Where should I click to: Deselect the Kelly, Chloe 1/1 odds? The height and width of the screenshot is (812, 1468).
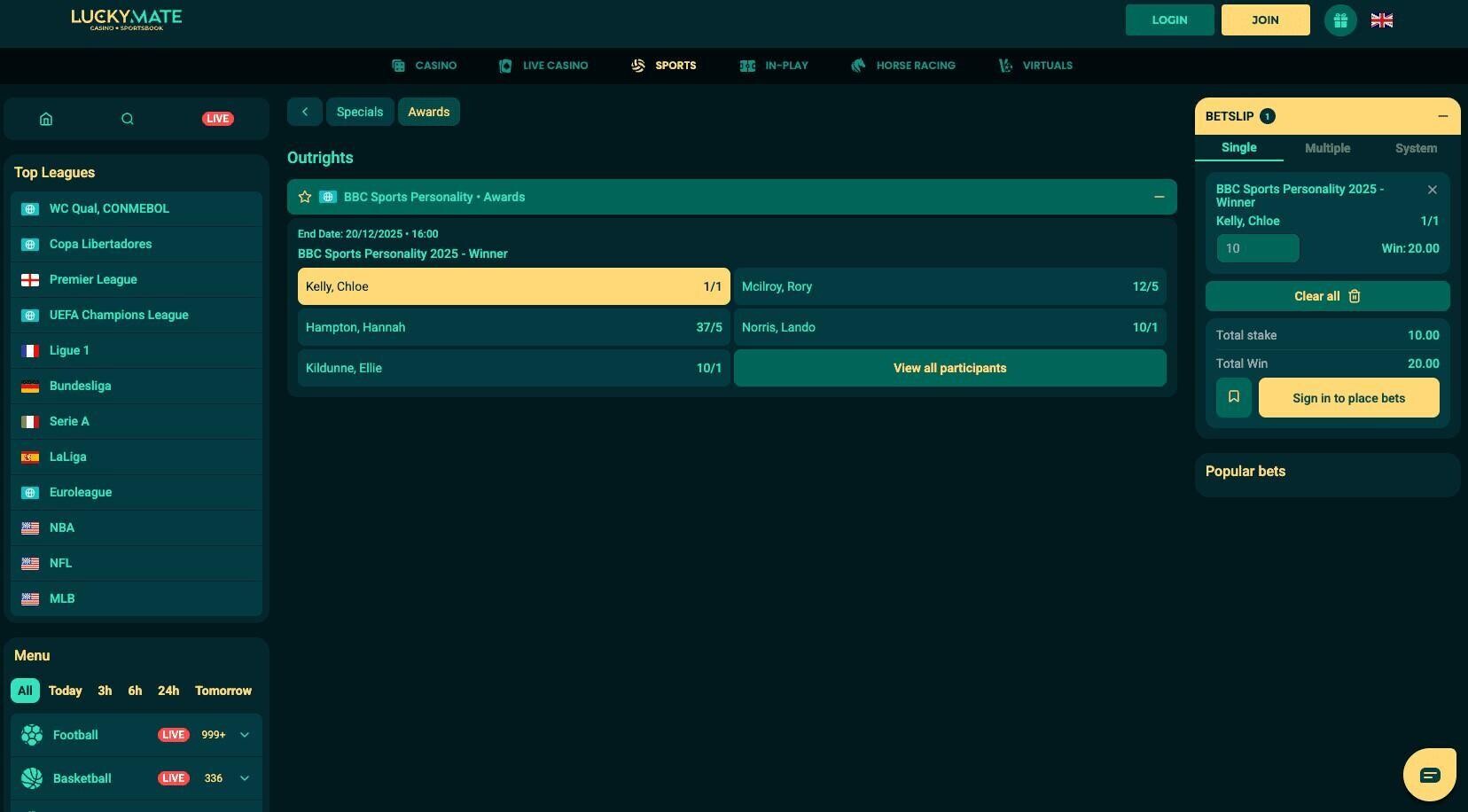(x=513, y=286)
